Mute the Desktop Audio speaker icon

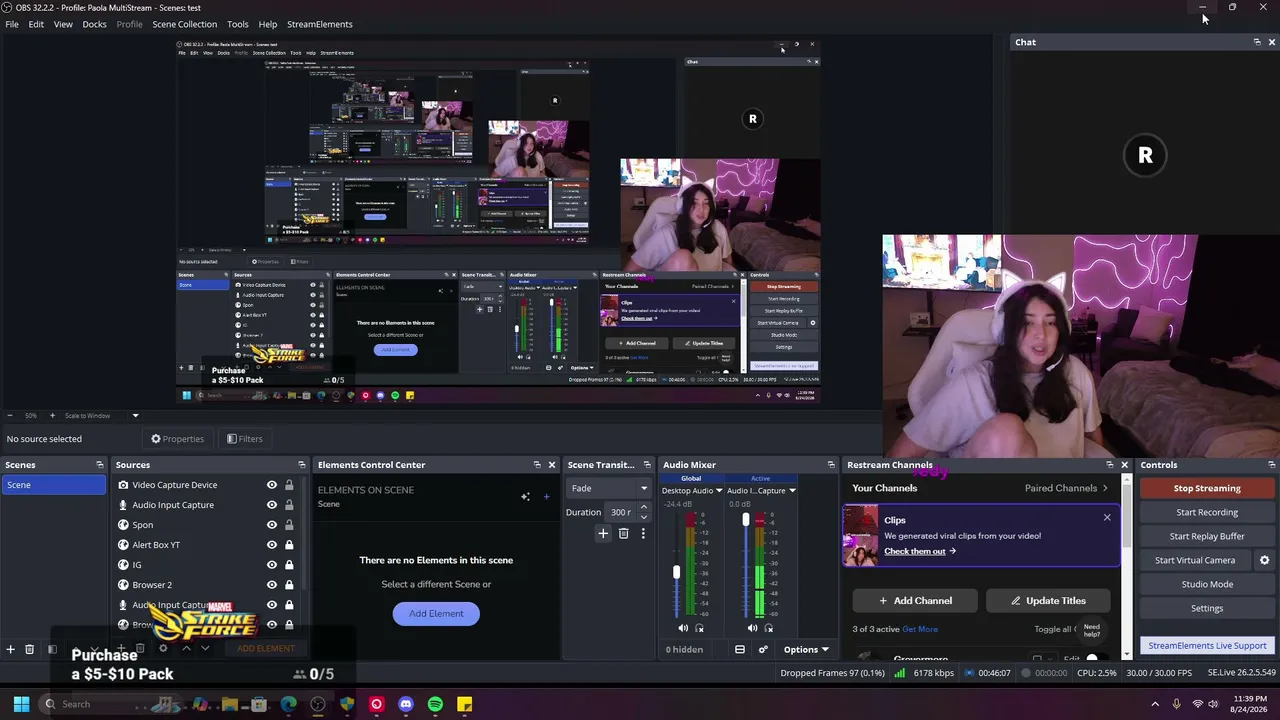click(x=683, y=628)
